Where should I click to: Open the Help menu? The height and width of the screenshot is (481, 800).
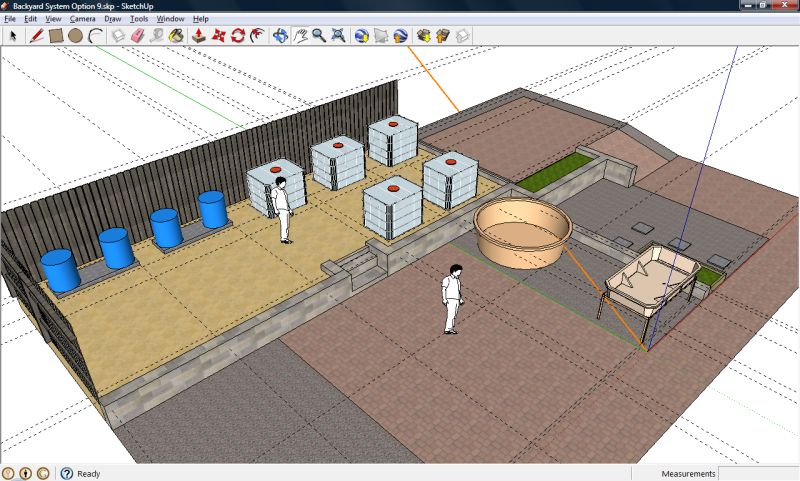pyautogui.click(x=201, y=19)
